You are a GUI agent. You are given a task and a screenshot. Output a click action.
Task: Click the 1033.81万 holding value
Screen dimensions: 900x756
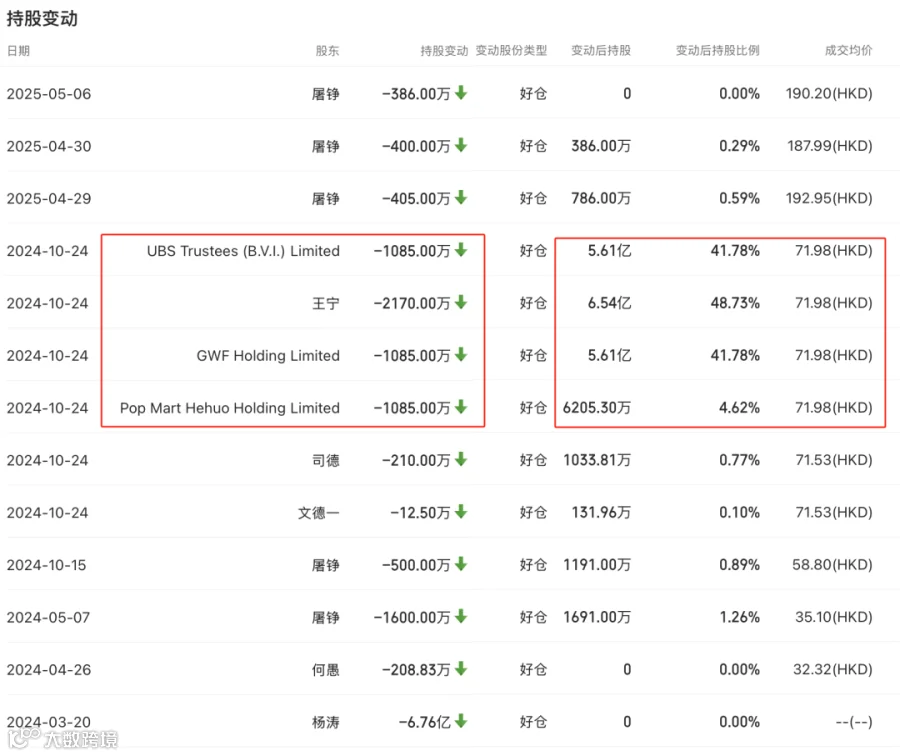click(597, 460)
